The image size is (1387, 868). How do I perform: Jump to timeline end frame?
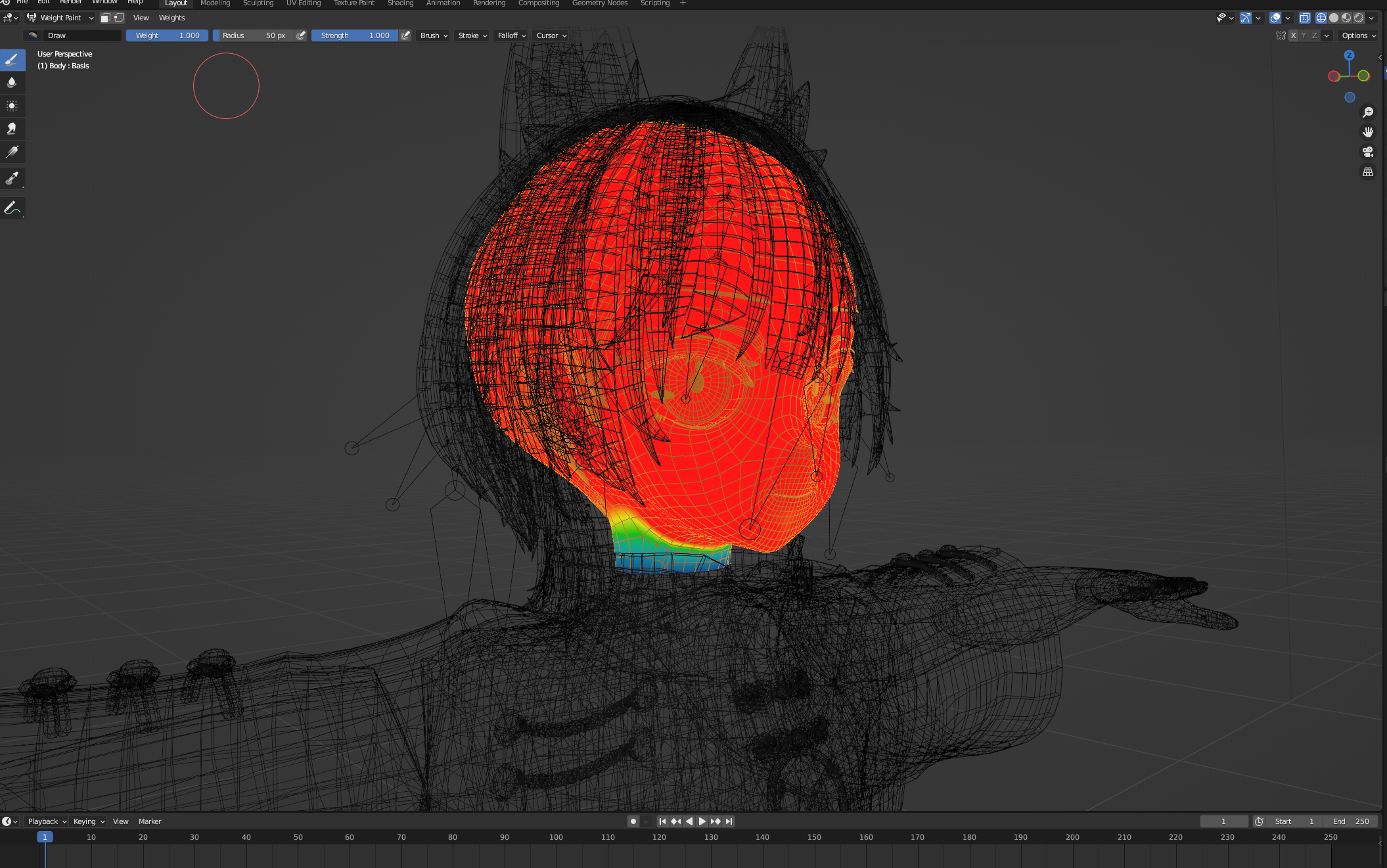(x=729, y=821)
